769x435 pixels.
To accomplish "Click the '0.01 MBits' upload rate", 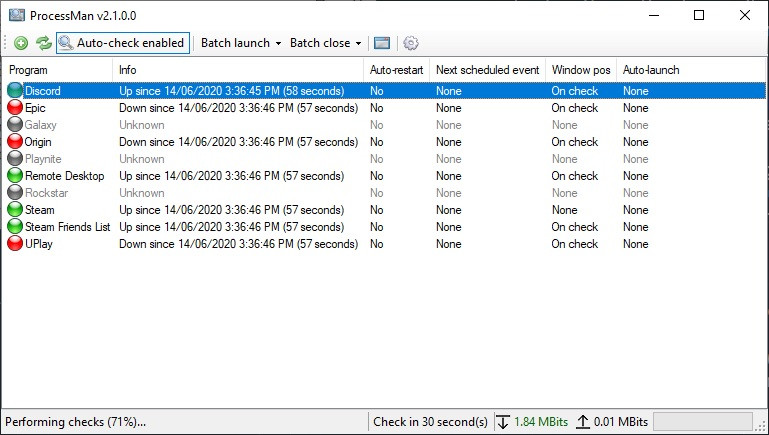I will (x=621, y=422).
